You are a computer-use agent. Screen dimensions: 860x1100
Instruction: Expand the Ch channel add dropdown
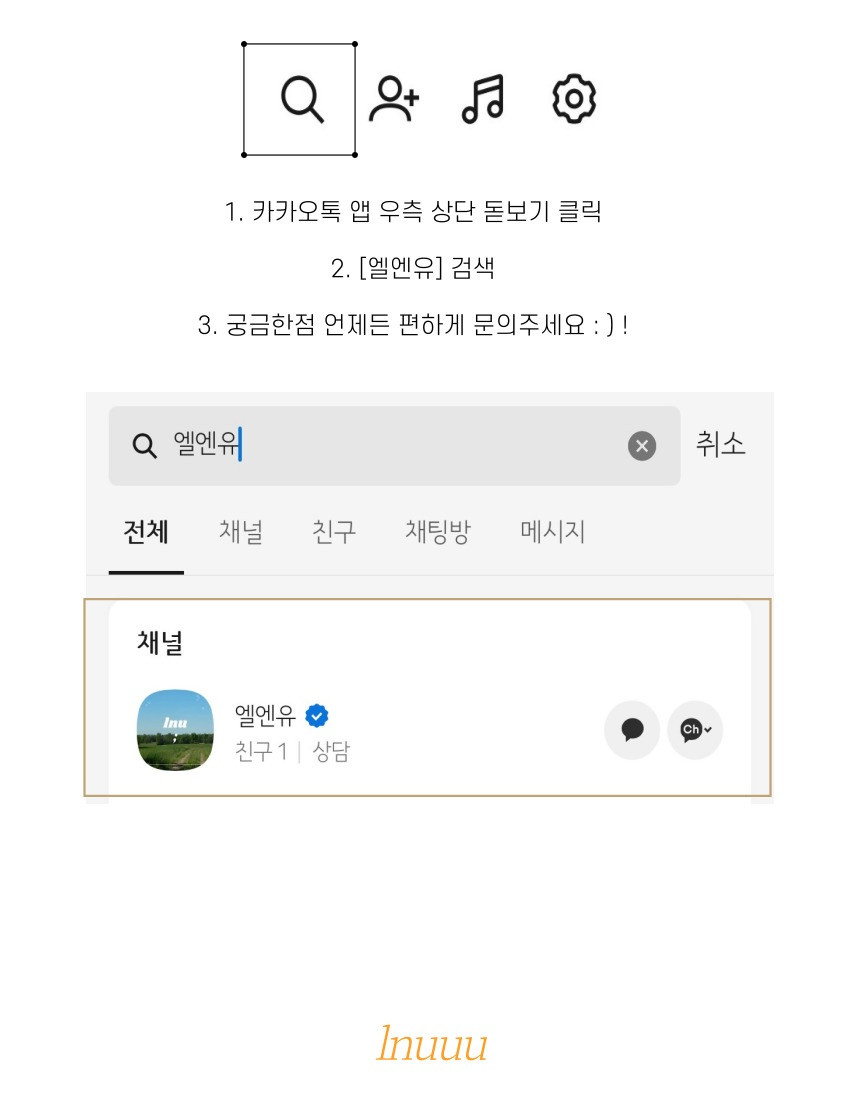tap(695, 730)
